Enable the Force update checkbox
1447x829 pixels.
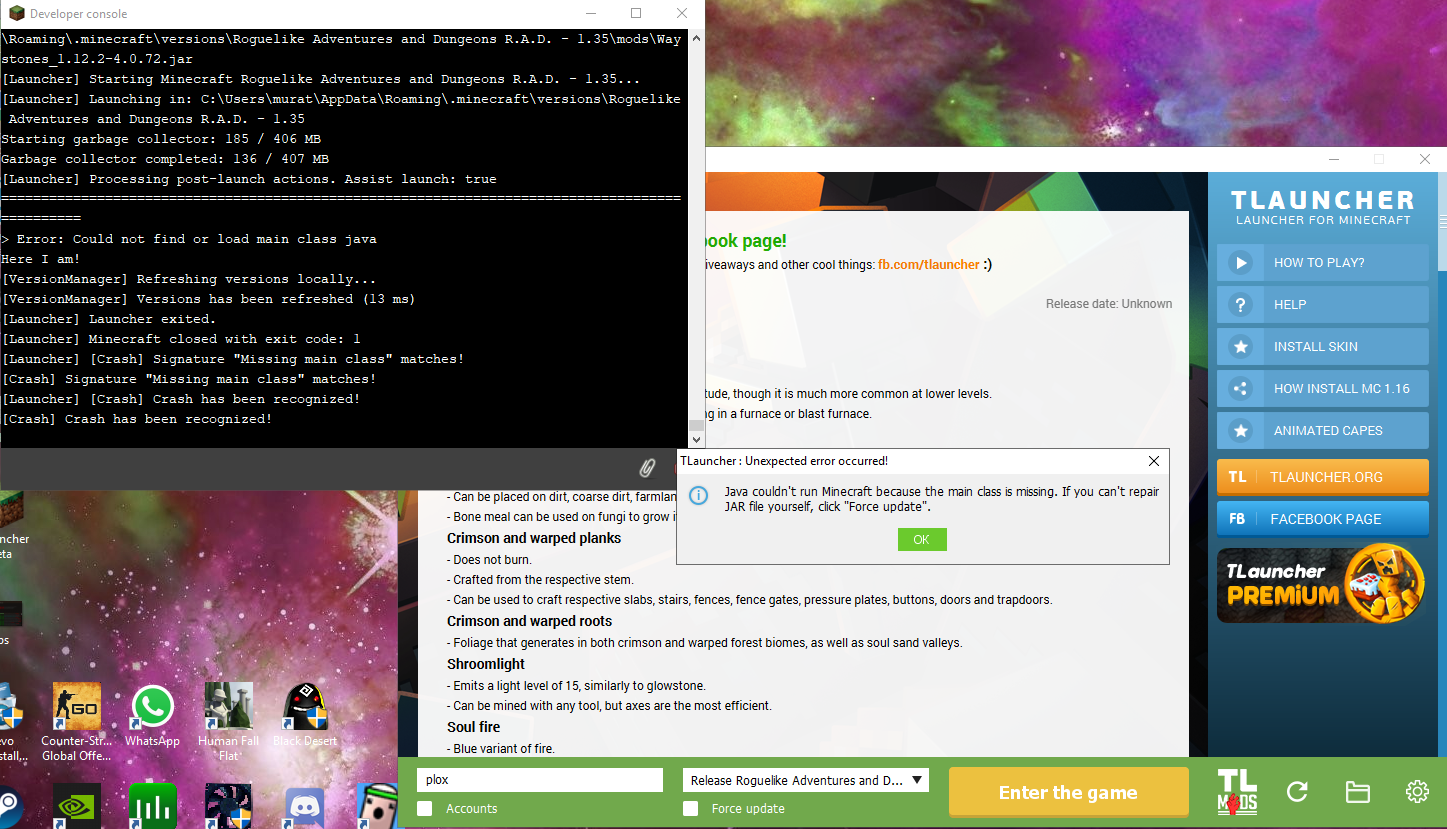click(x=690, y=808)
